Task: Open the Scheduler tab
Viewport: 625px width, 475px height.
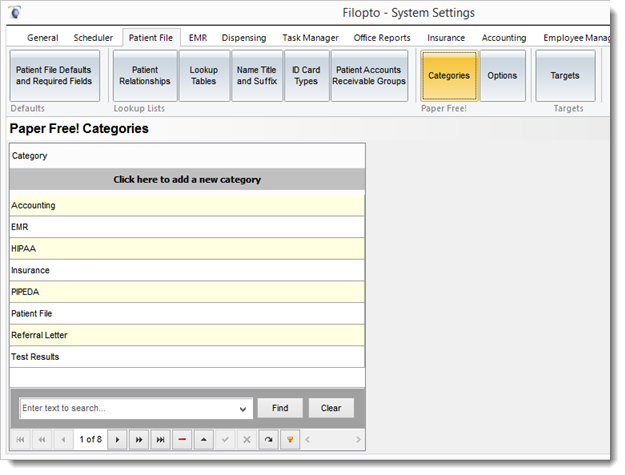Action: click(x=93, y=38)
